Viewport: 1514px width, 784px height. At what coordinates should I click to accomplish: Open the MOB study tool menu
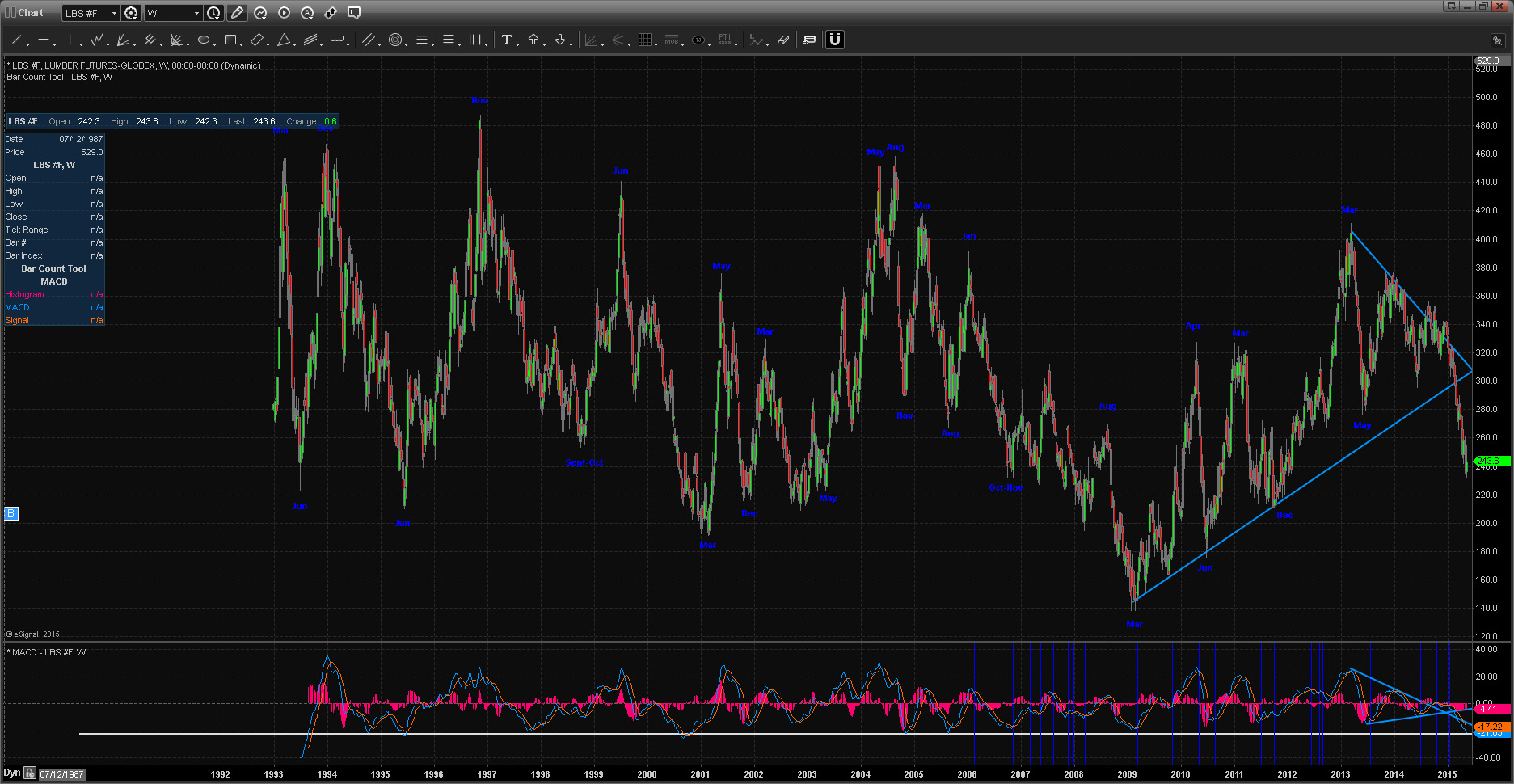pyautogui.click(x=672, y=40)
